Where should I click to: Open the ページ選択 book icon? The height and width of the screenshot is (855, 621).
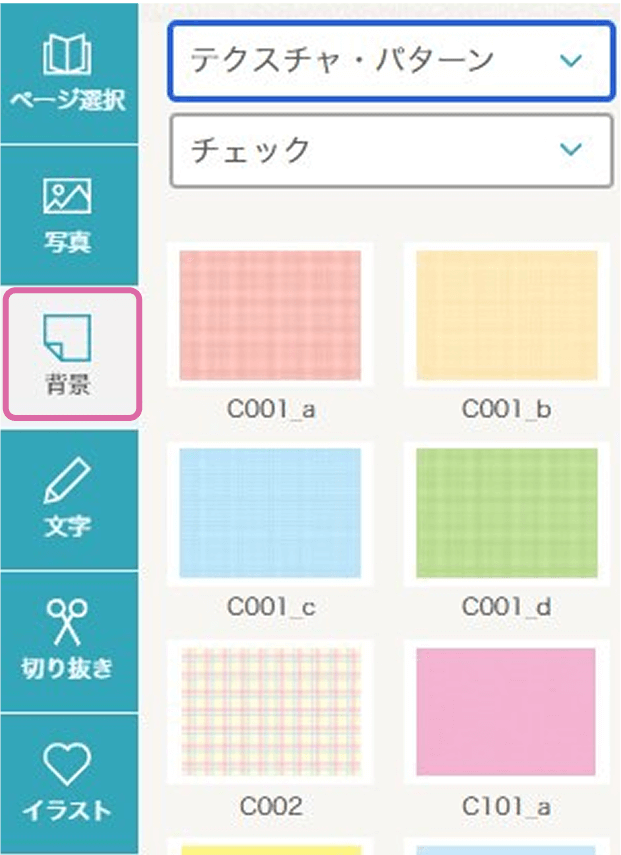coord(68,55)
